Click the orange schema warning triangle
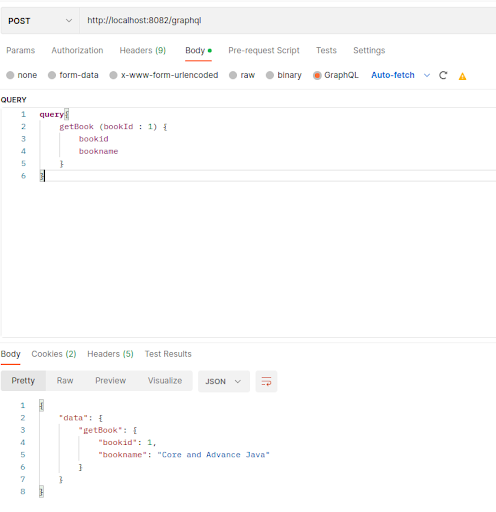The height and width of the screenshot is (512, 496). [462, 76]
